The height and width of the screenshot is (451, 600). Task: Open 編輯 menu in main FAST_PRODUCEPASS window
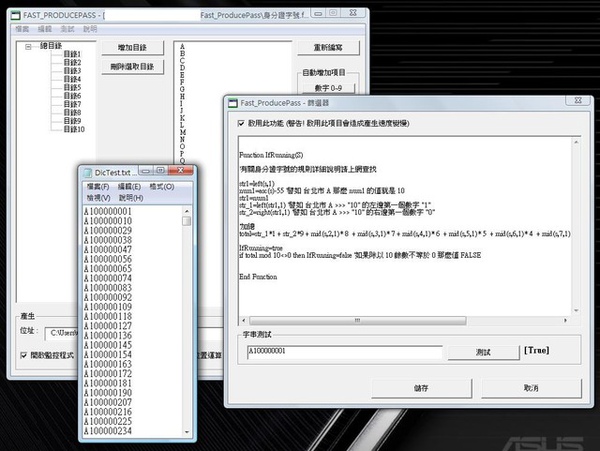click(x=44, y=29)
